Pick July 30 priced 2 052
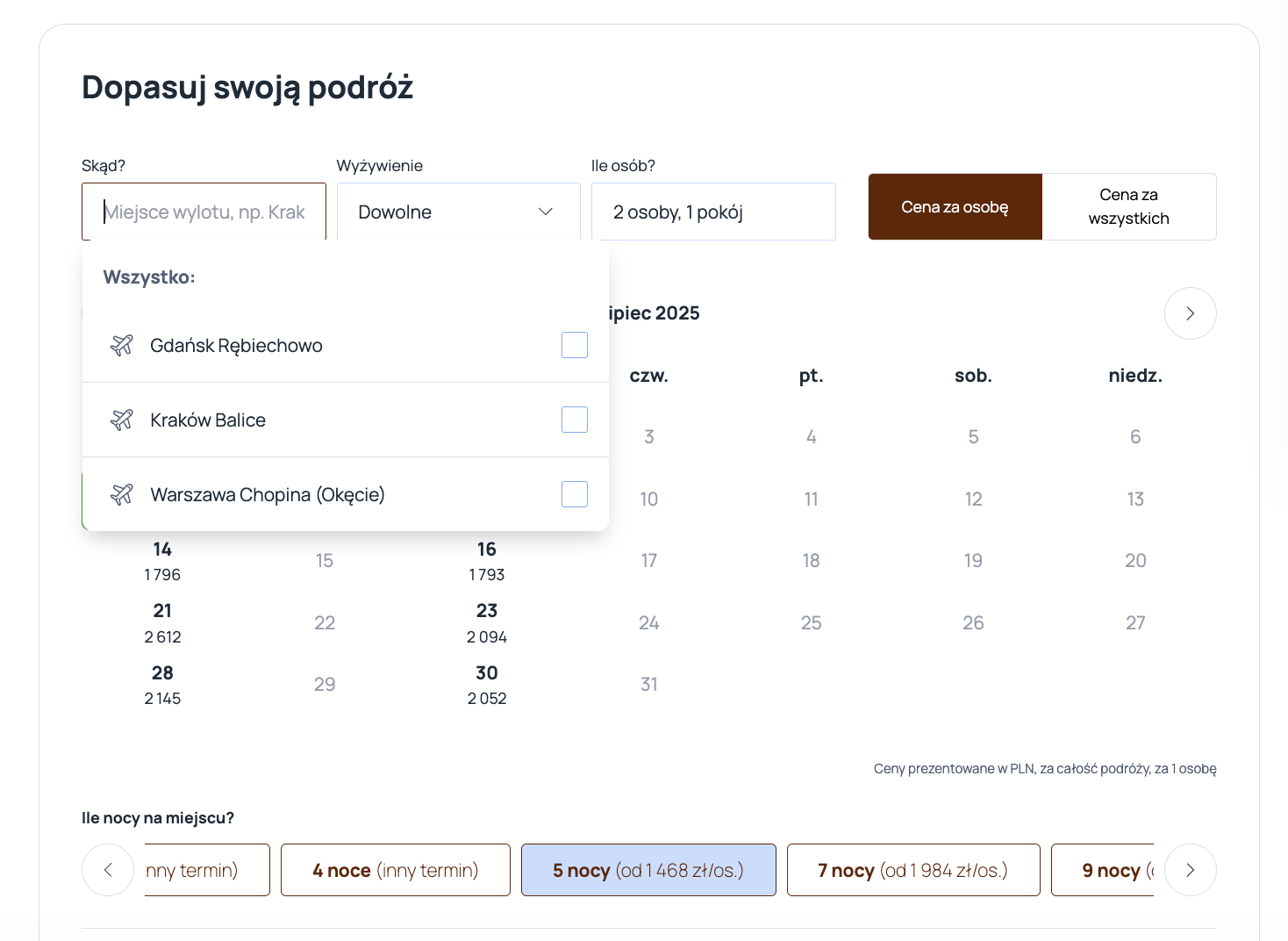Screen dimensions: 1288x941 pos(487,685)
